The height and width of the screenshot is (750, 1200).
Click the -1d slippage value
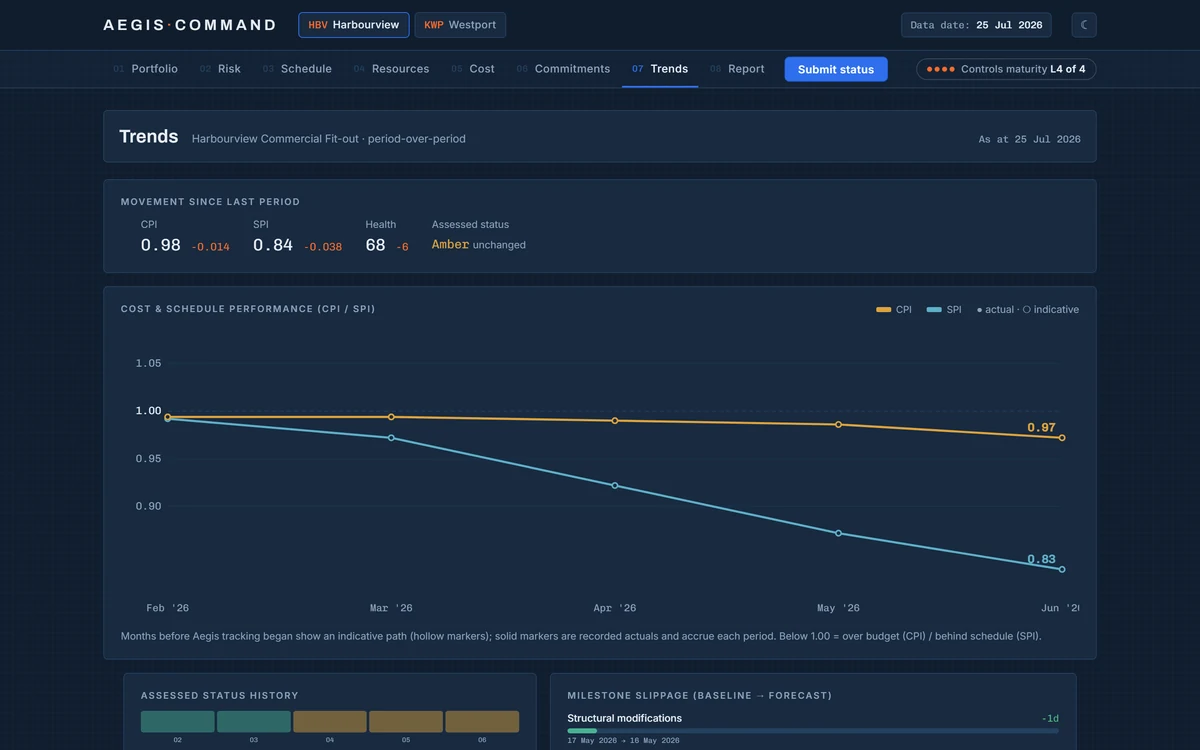tap(1050, 719)
